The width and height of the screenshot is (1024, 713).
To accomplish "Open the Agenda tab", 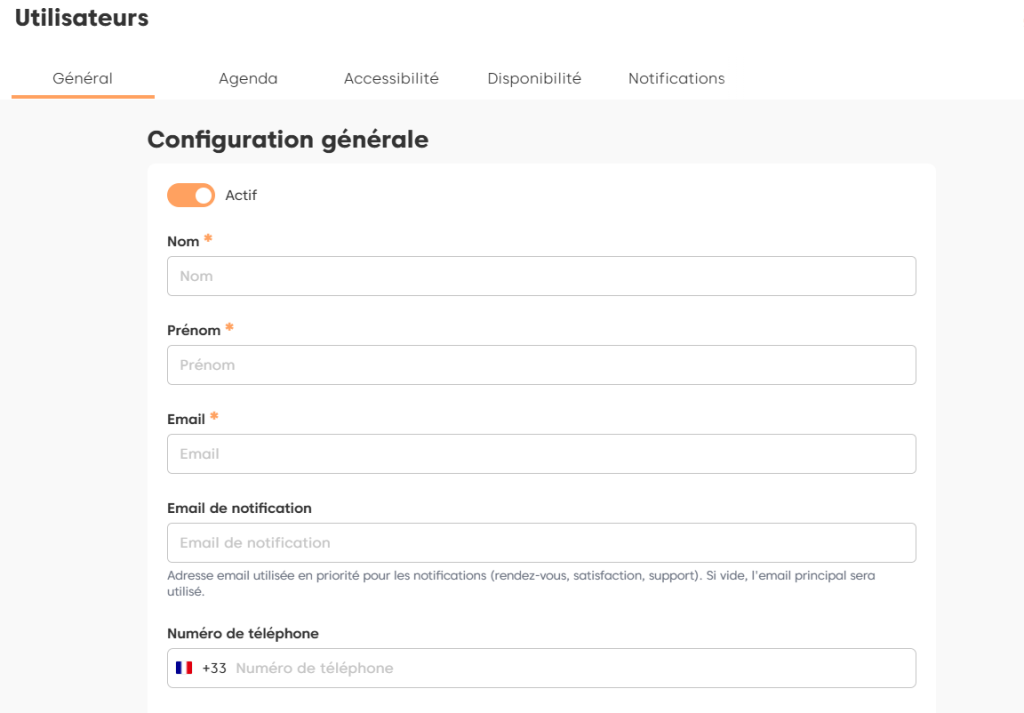I will click(x=248, y=78).
